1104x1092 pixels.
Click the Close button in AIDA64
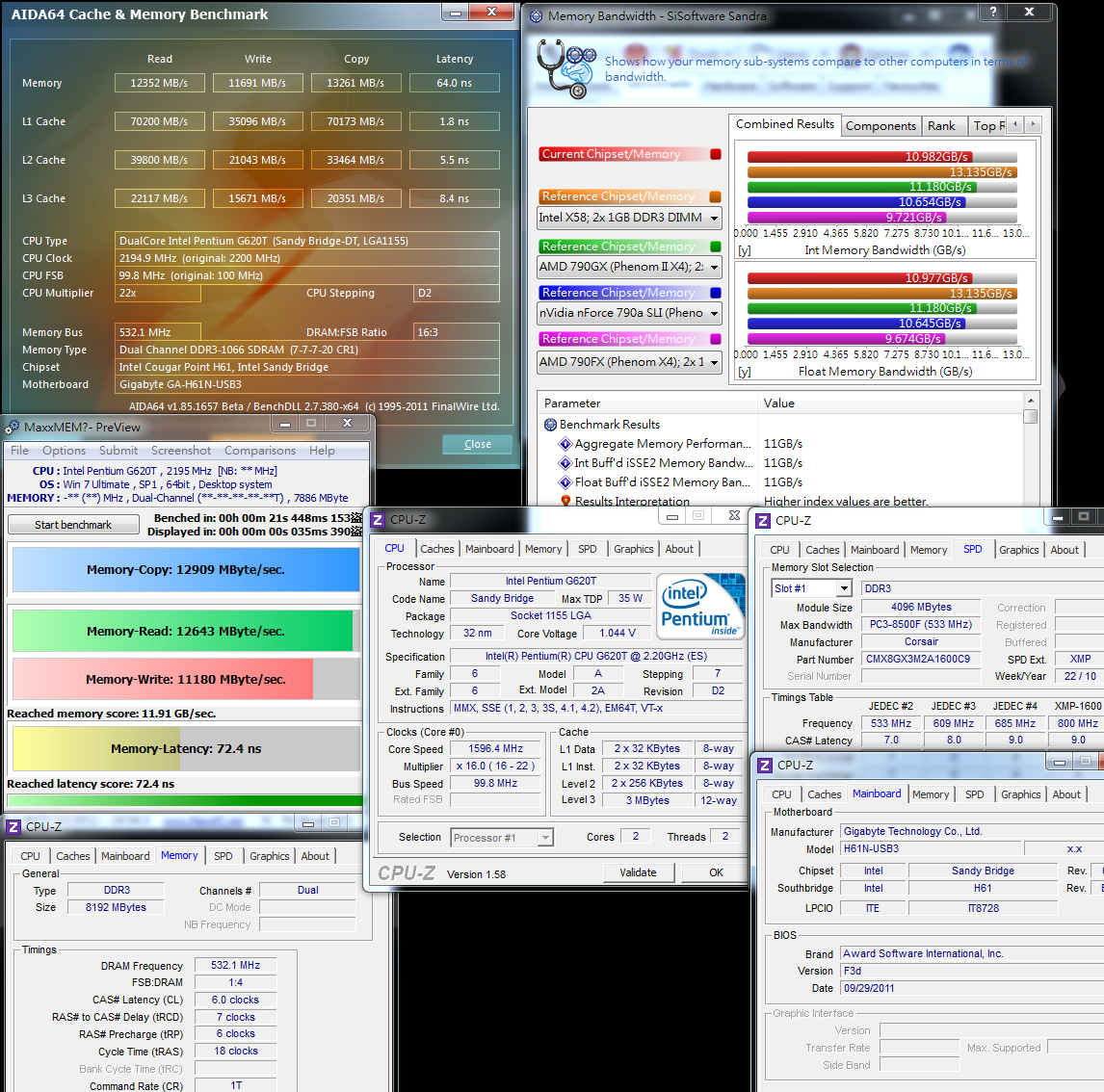(x=478, y=444)
